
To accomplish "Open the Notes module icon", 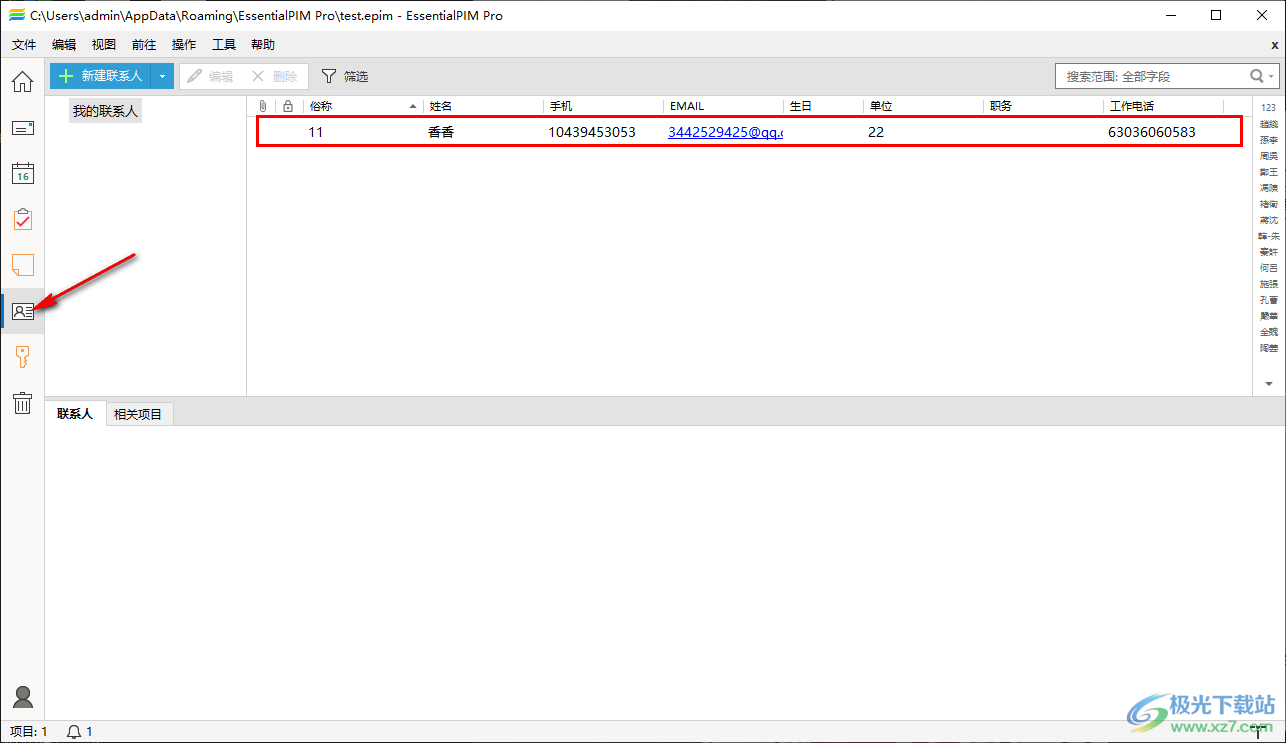I will click(x=22, y=265).
